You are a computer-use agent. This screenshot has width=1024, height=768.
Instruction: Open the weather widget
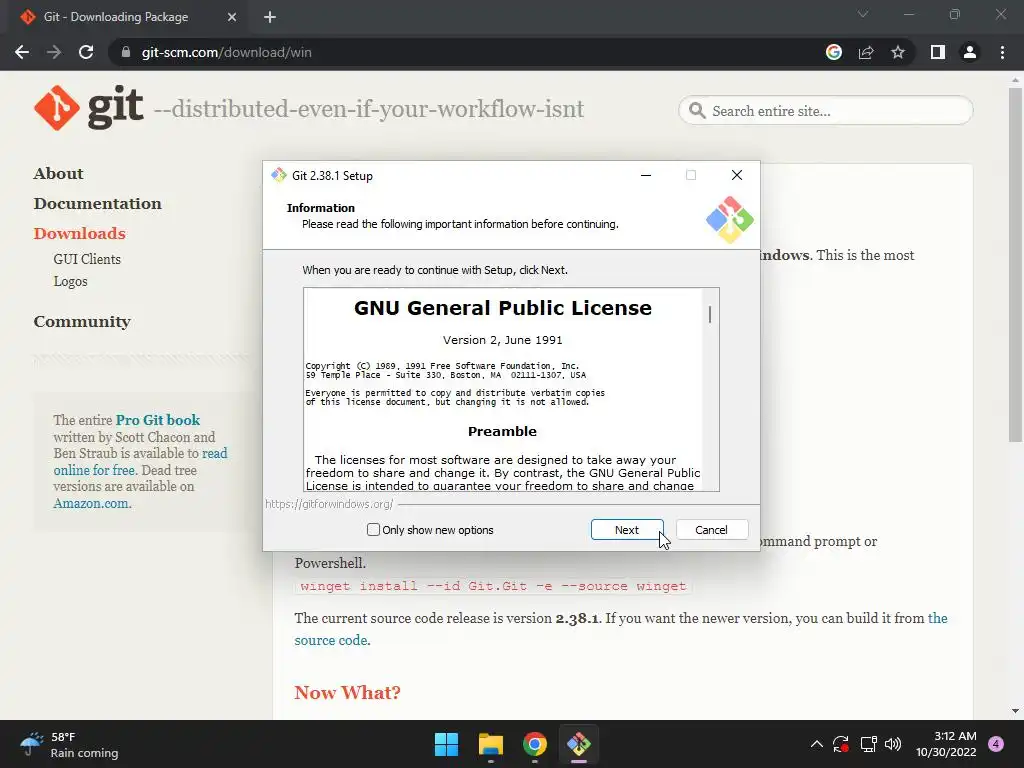click(69, 744)
